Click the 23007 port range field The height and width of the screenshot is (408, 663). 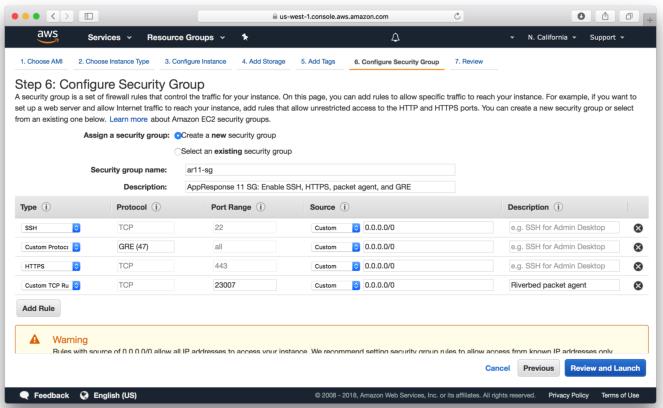pyautogui.click(x=244, y=285)
